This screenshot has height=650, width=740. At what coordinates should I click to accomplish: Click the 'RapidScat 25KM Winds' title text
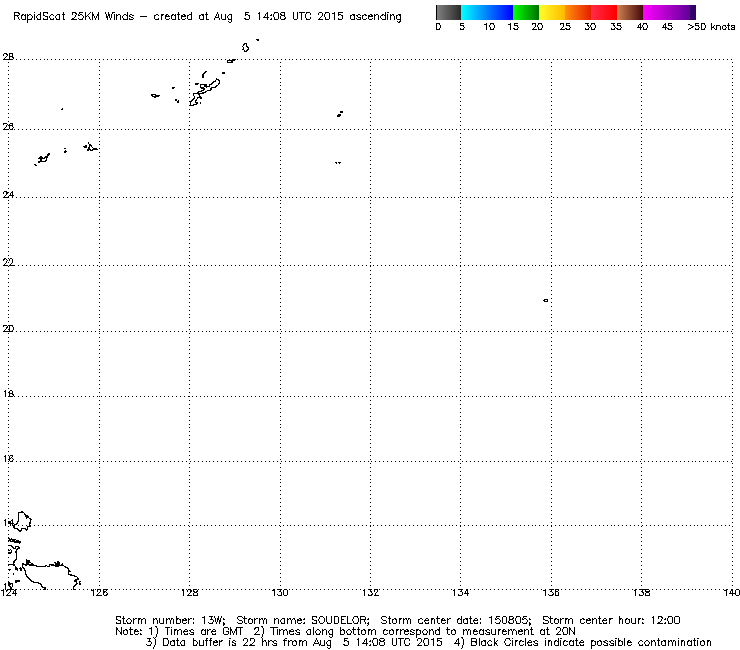pos(73,17)
